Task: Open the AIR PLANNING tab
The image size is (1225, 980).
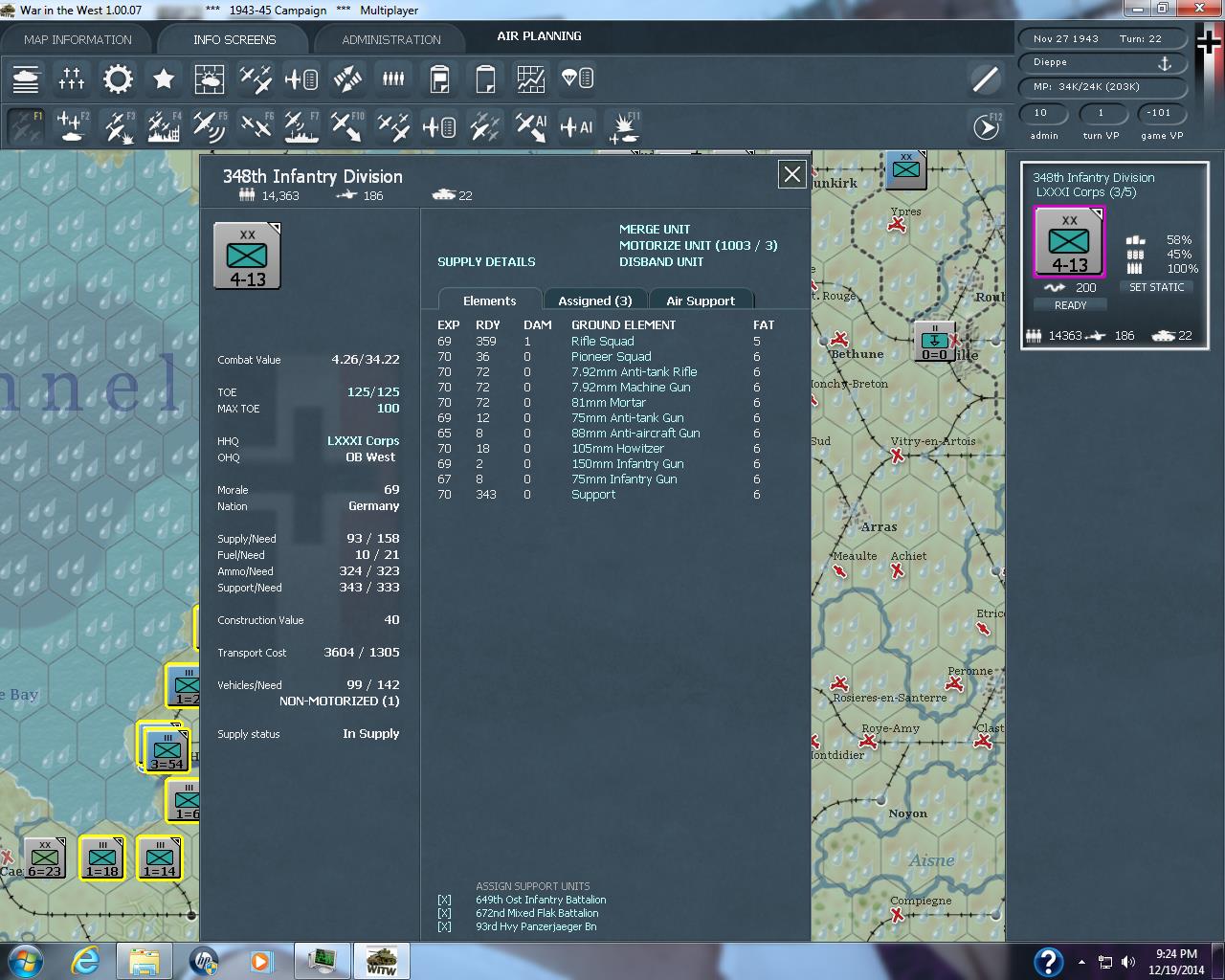Action: [539, 36]
